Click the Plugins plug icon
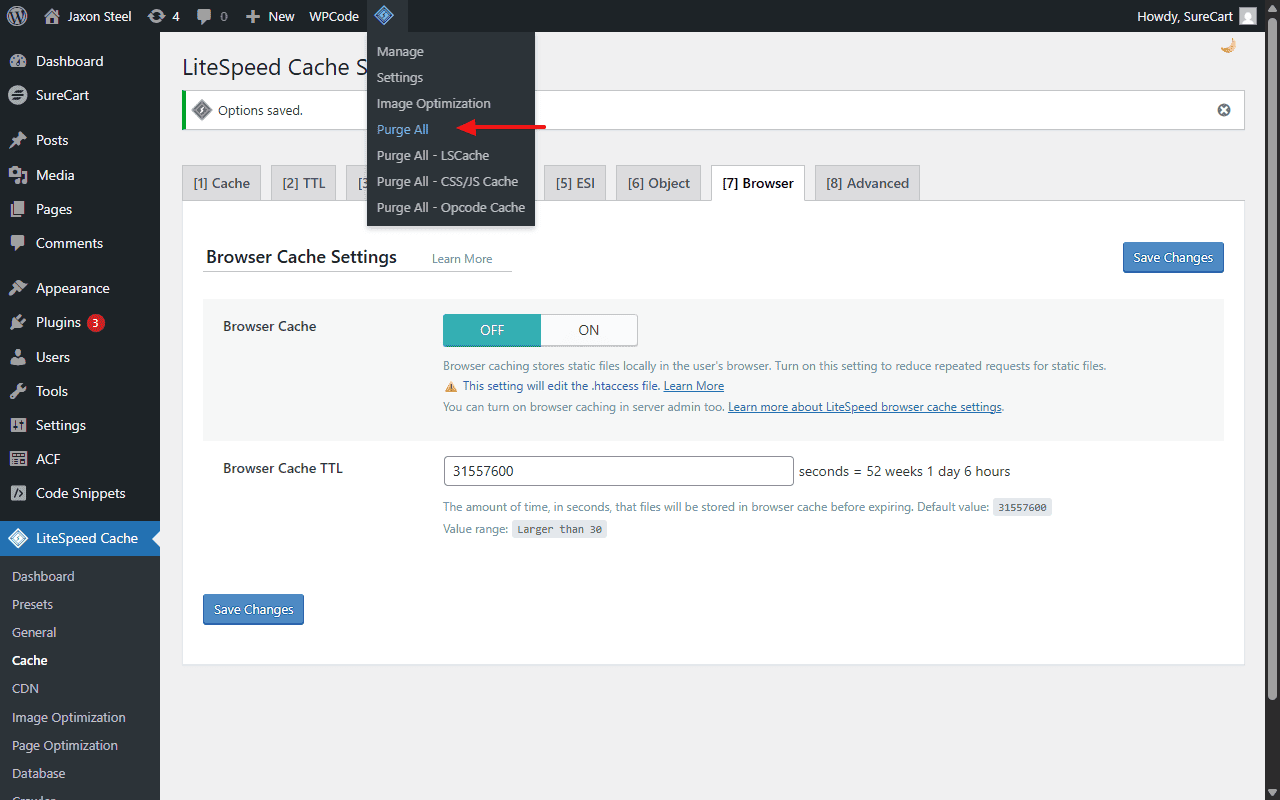This screenshot has height=800, width=1280. (18, 323)
